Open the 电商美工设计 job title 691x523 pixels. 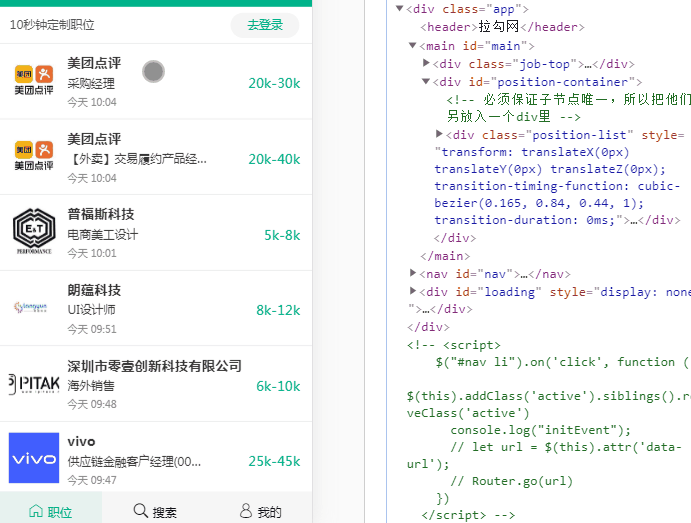click(103, 234)
